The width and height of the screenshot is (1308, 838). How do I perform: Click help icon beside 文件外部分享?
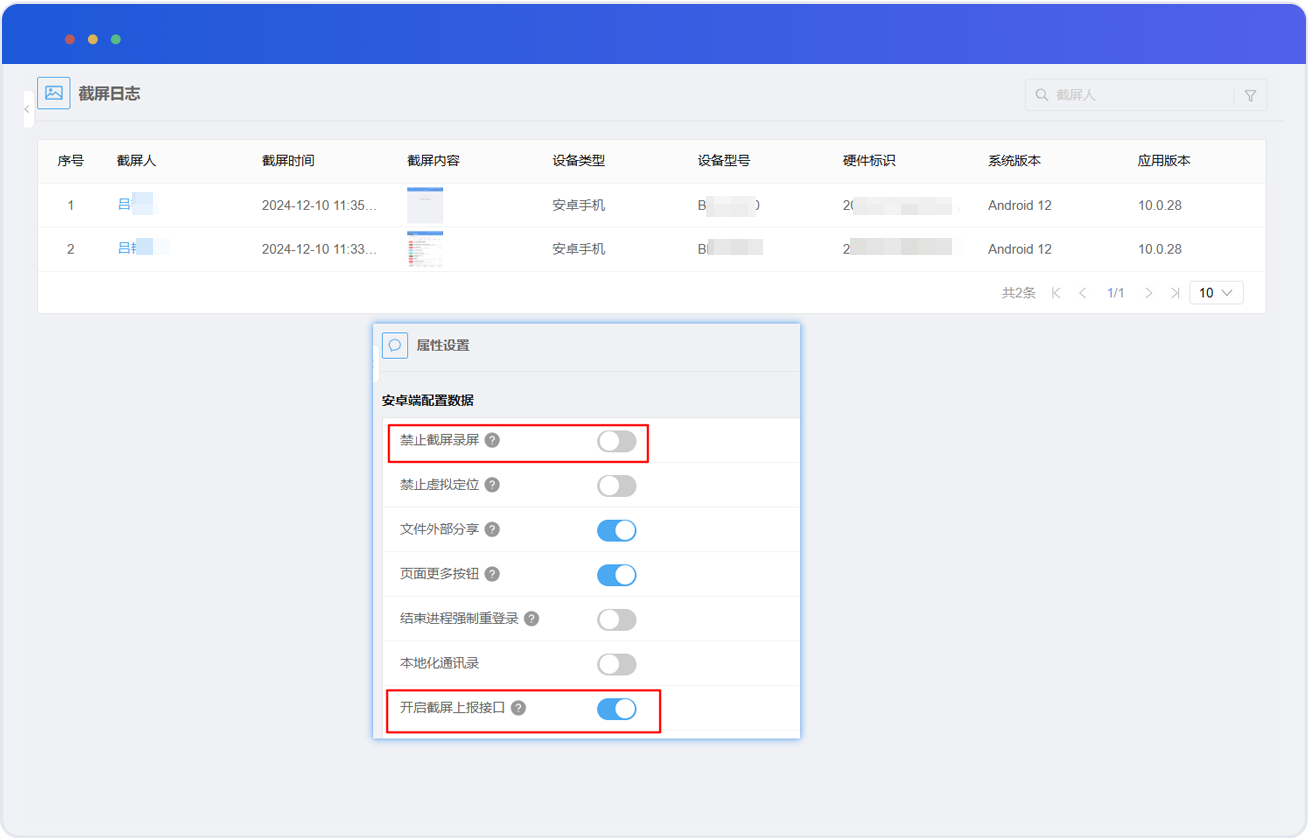492,529
